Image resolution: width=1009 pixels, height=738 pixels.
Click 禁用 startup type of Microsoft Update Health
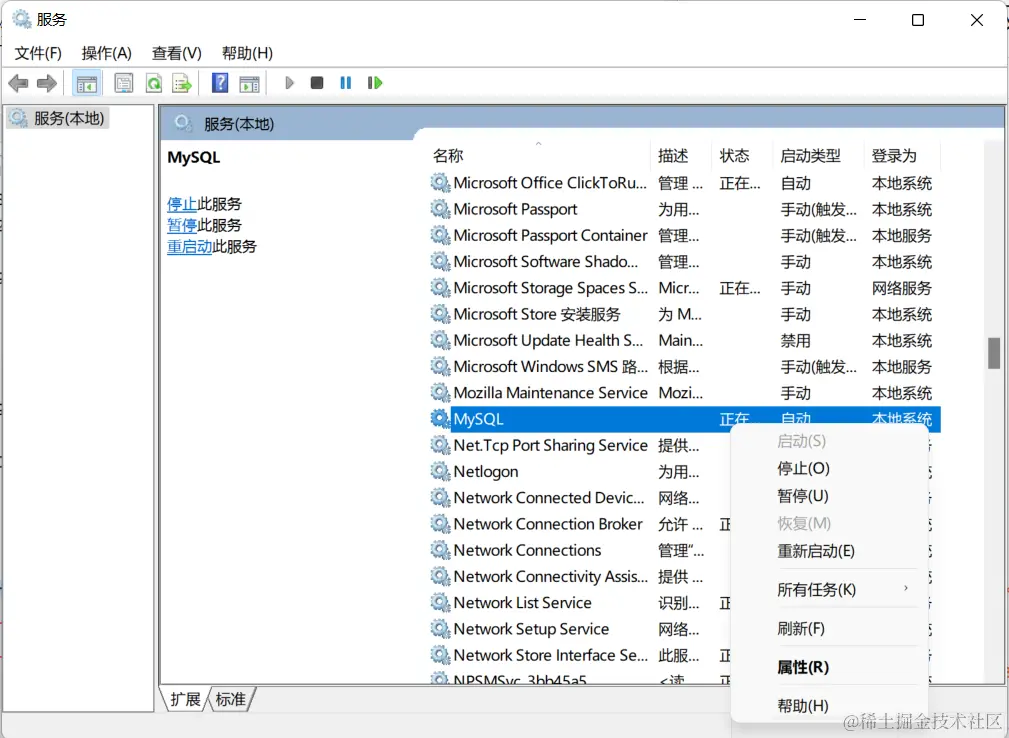pos(795,340)
